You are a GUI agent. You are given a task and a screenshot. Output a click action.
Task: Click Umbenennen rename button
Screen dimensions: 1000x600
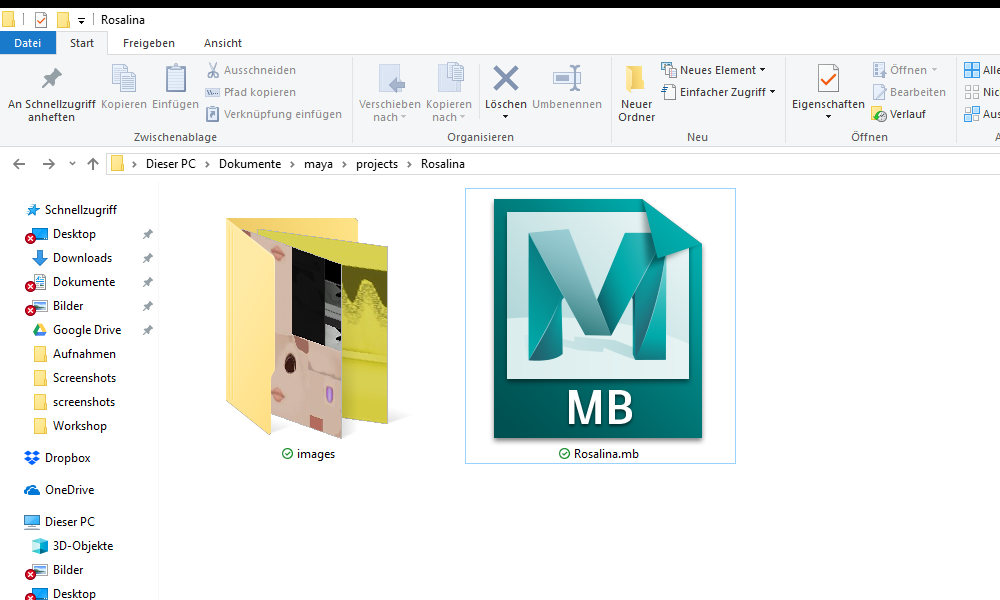(567, 87)
